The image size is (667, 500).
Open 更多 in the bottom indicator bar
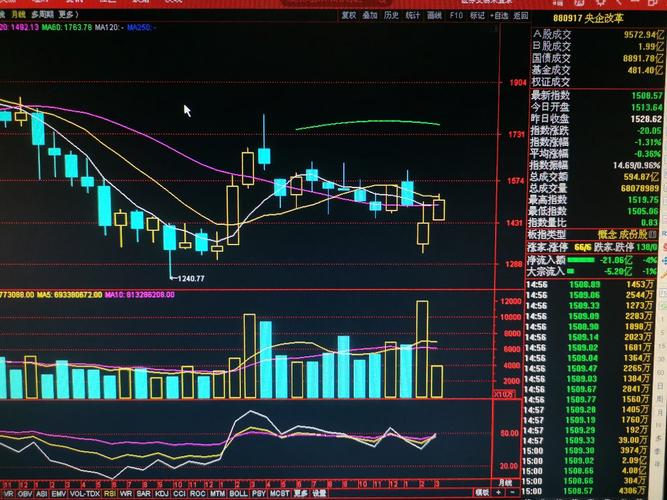[x=300, y=494]
